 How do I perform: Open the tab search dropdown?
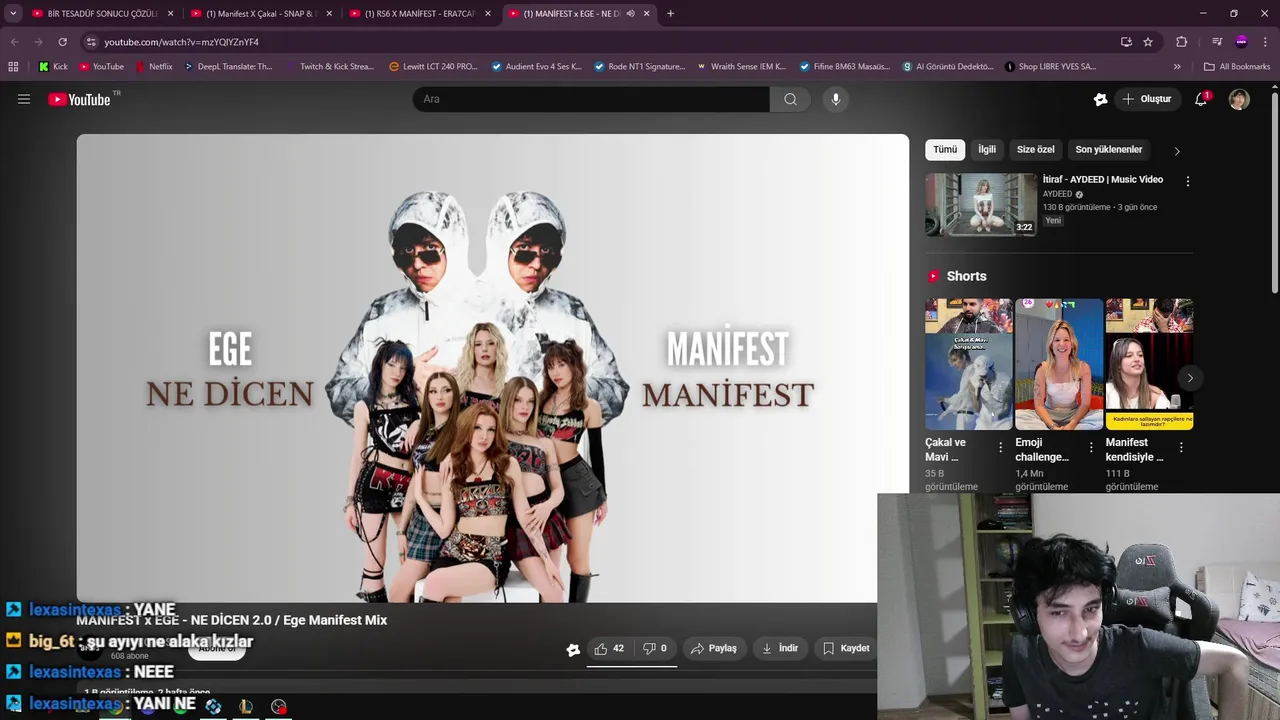click(13, 14)
